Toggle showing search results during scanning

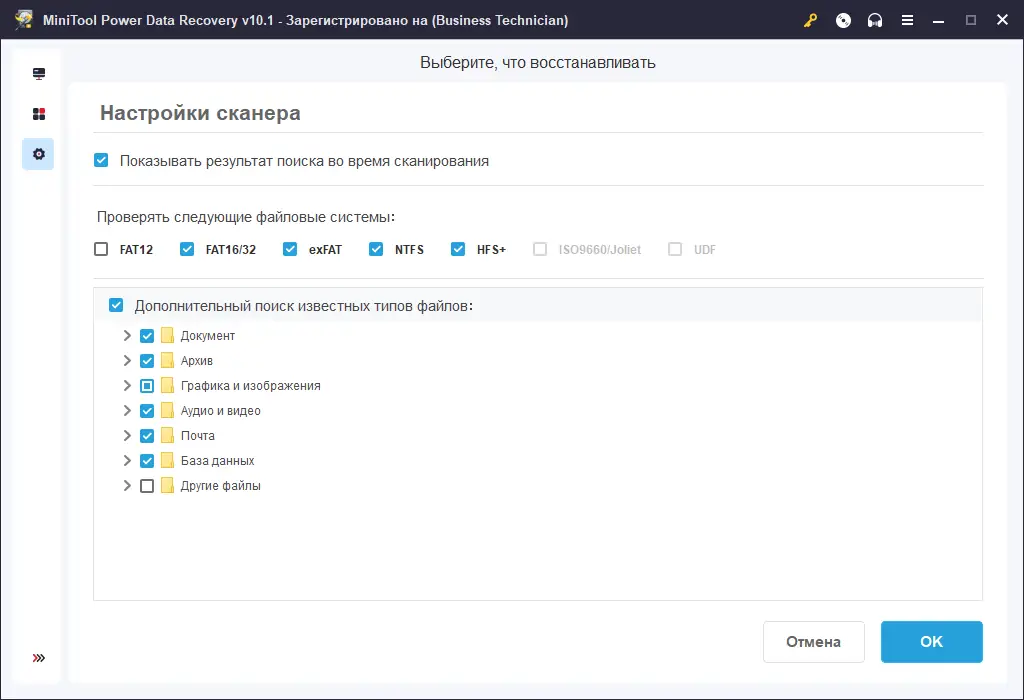[101, 161]
